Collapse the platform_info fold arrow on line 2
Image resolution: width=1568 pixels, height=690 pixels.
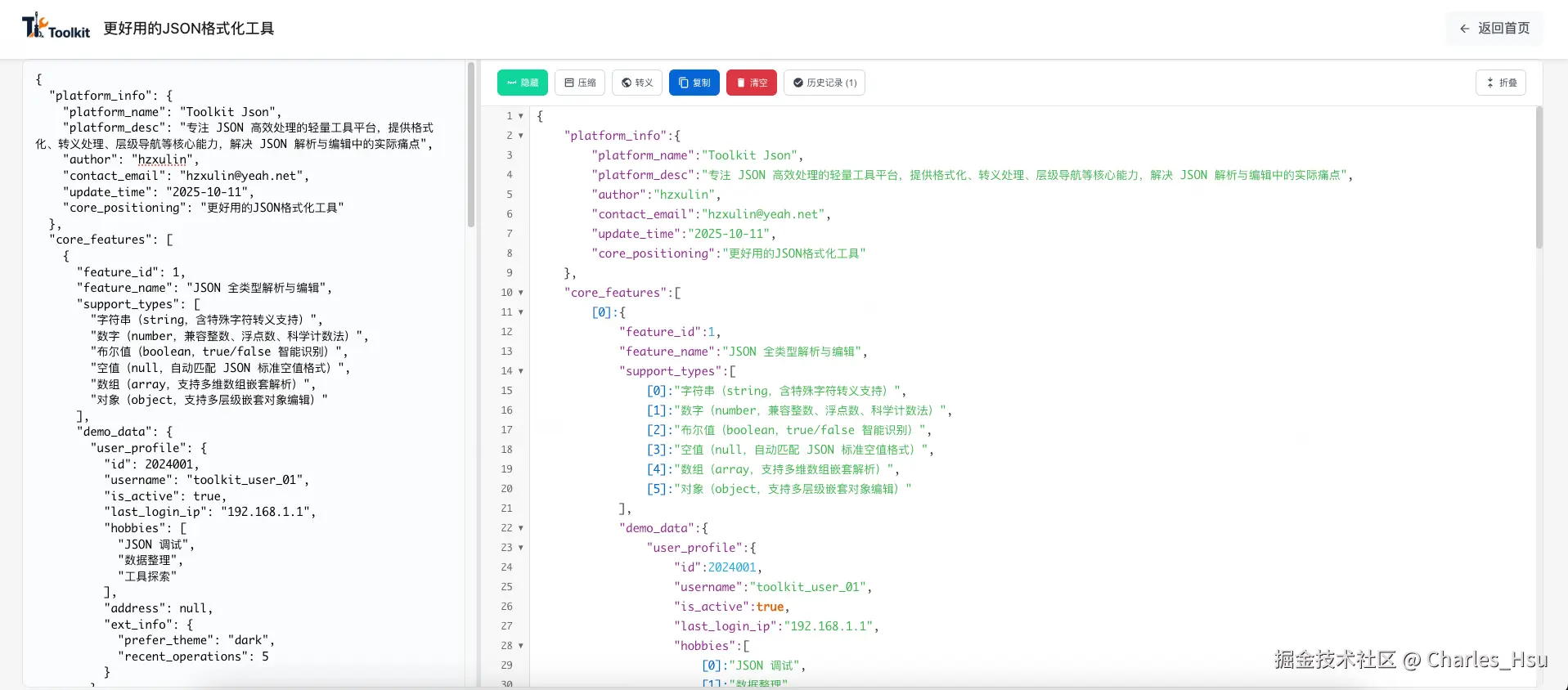(x=521, y=136)
